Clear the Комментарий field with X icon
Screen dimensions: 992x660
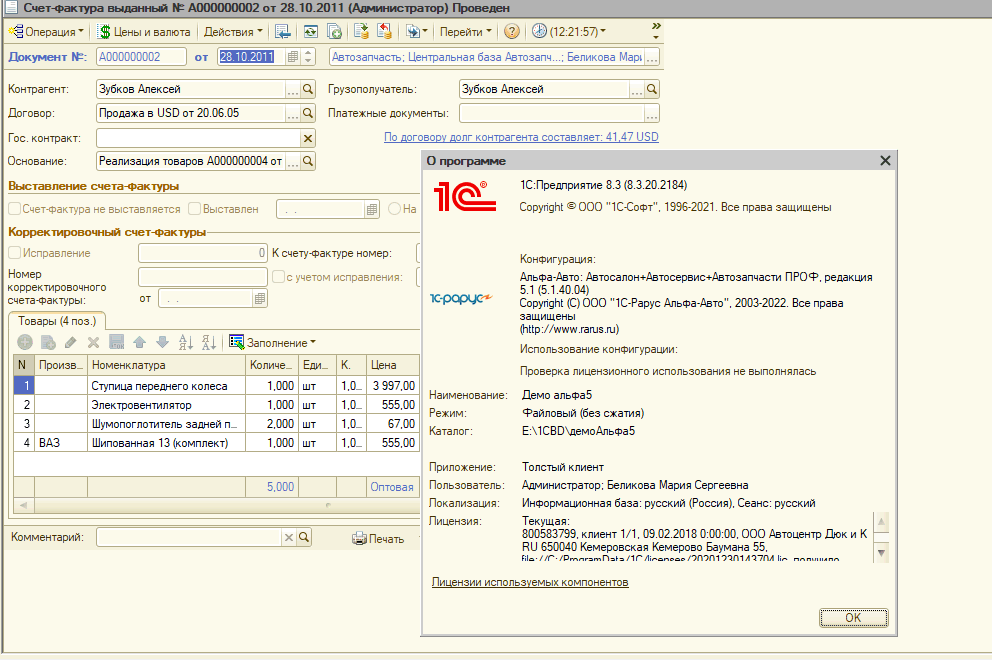coord(288,537)
